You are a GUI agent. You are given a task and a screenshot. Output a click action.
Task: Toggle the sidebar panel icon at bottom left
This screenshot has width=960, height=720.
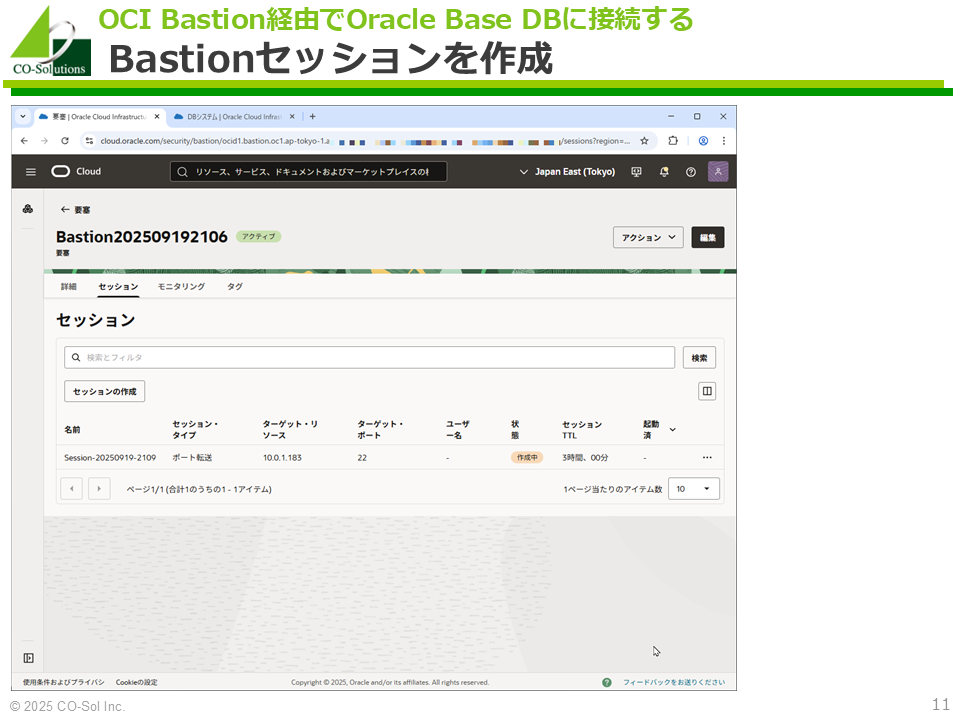[28, 658]
